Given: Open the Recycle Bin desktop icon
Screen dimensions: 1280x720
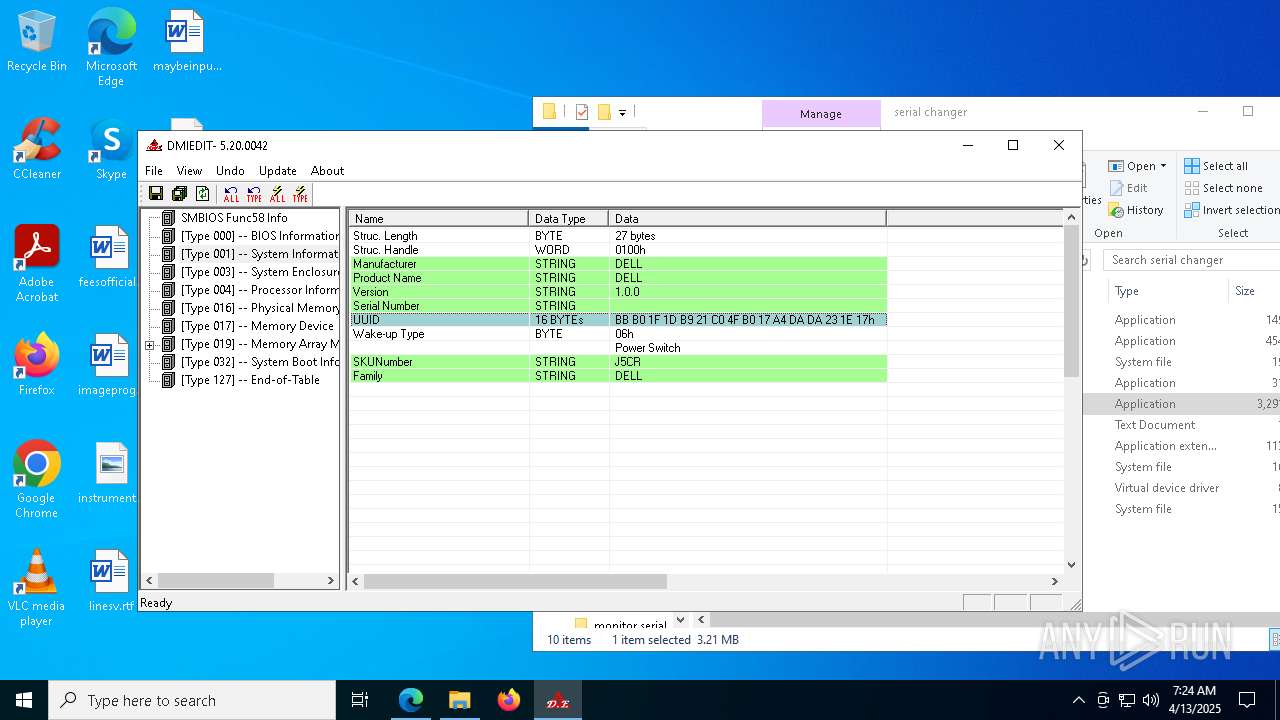Looking at the screenshot, I should point(37,42).
